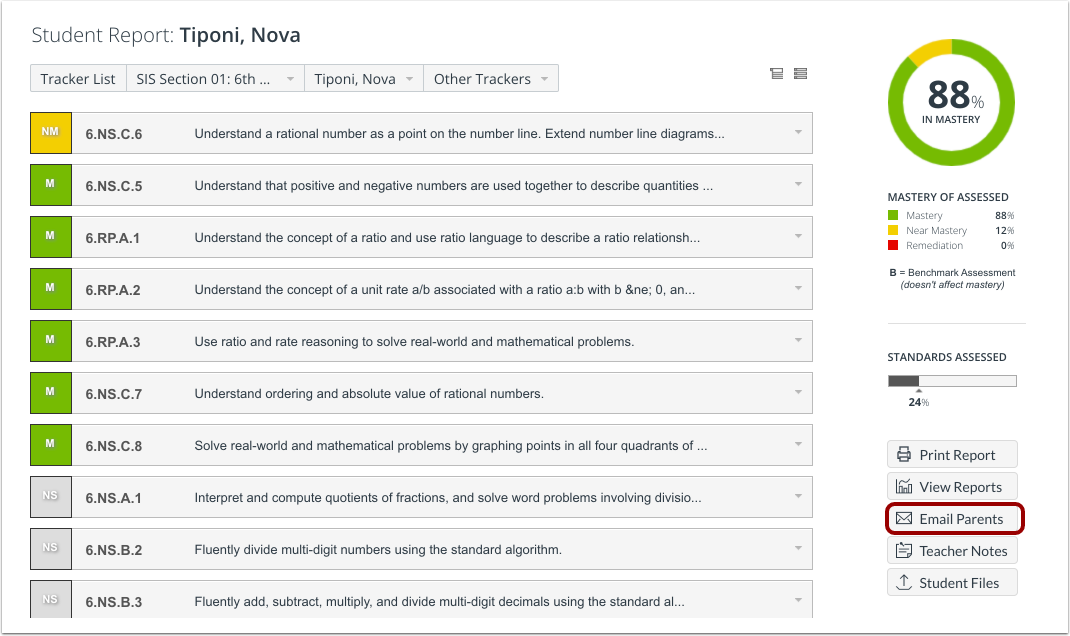Open the Other Trackers dropdown

click(491, 78)
